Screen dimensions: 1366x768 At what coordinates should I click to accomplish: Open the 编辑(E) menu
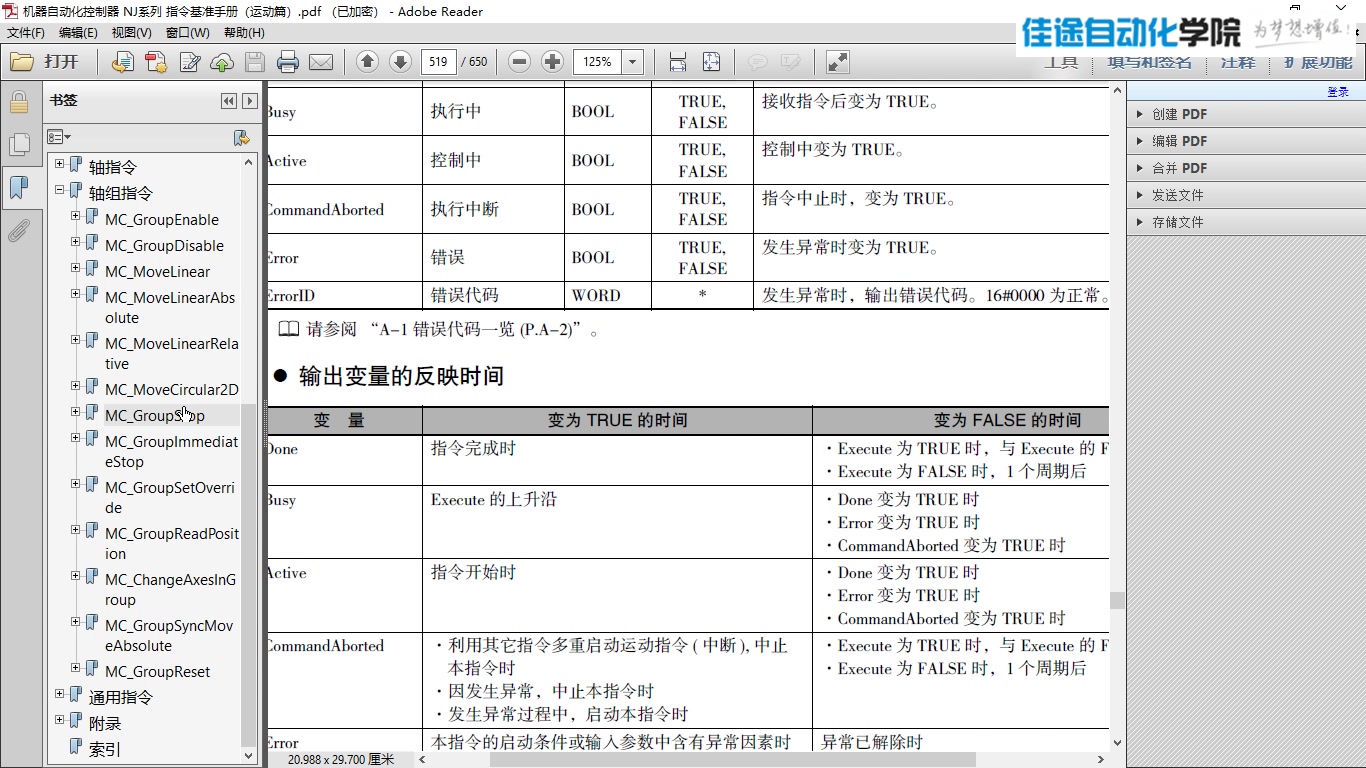coord(78,33)
